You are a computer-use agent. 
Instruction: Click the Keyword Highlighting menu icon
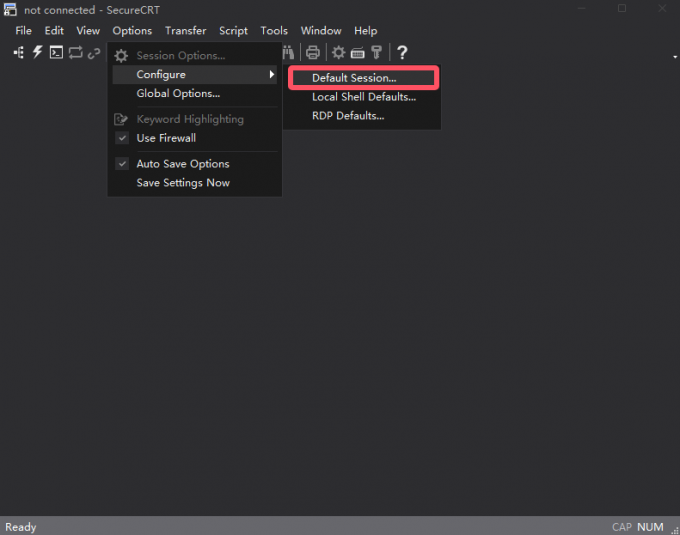[121, 119]
